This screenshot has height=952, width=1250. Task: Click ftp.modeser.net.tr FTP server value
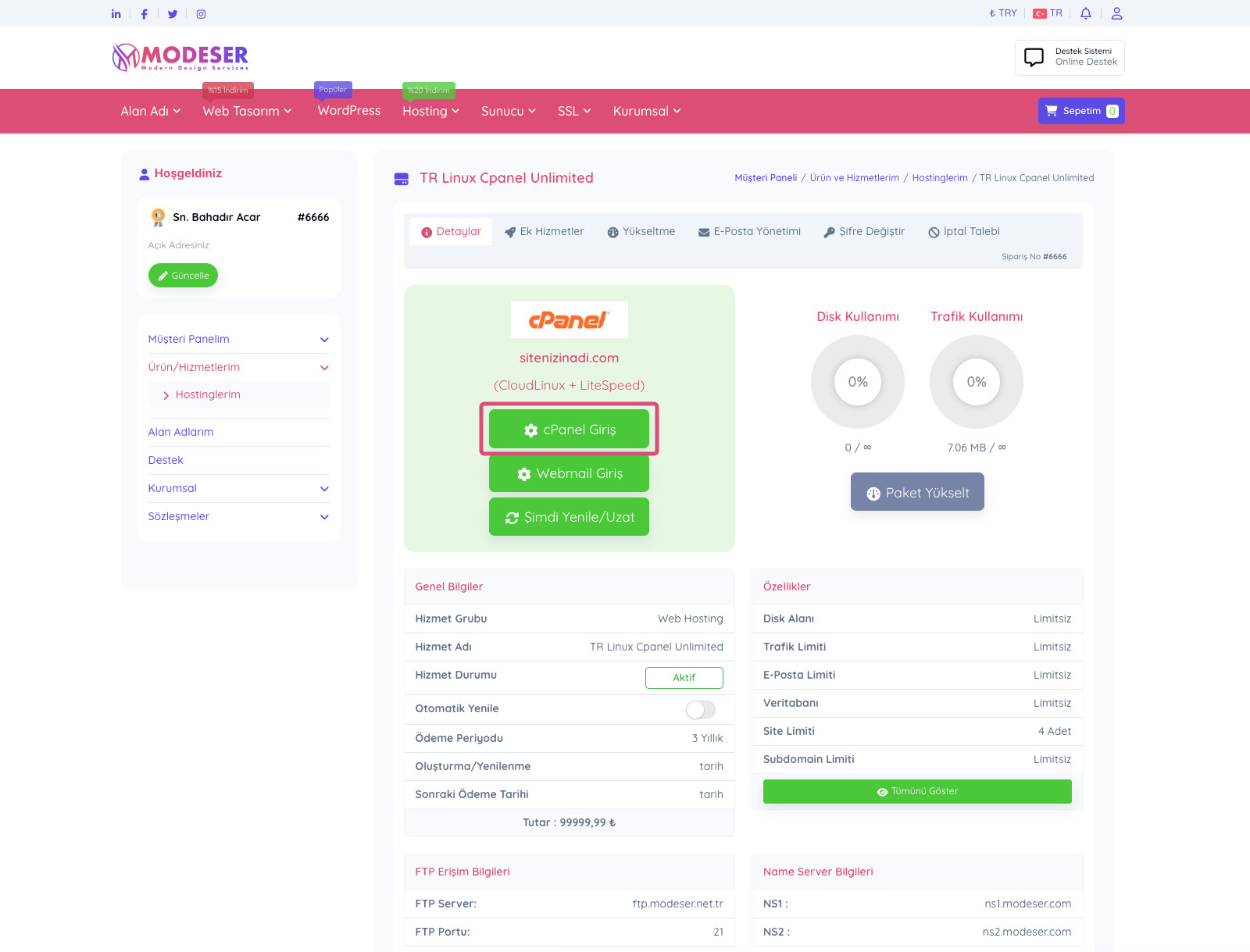point(678,904)
